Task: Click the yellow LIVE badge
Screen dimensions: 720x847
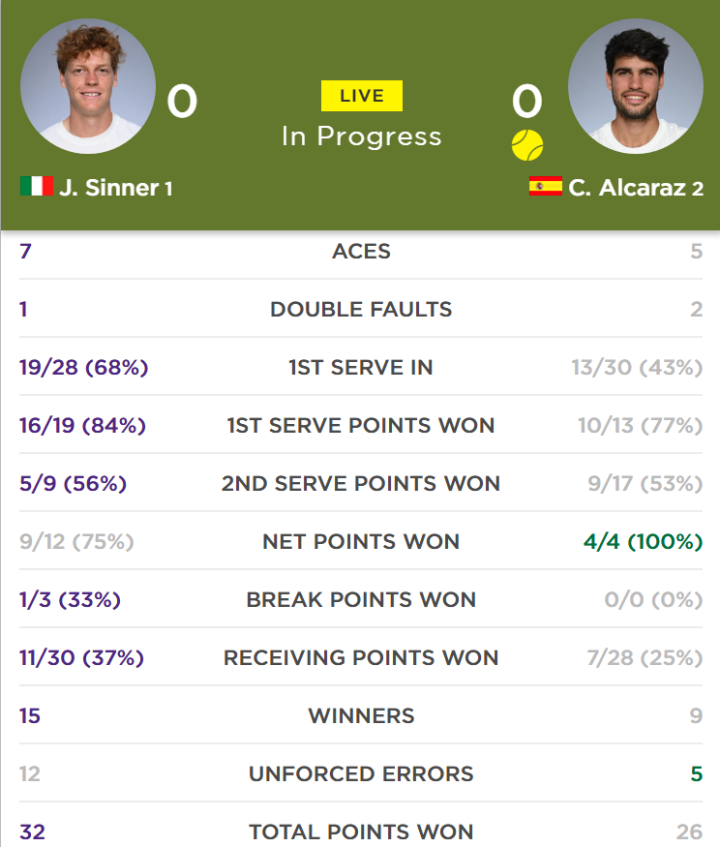Action: (361, 96)
